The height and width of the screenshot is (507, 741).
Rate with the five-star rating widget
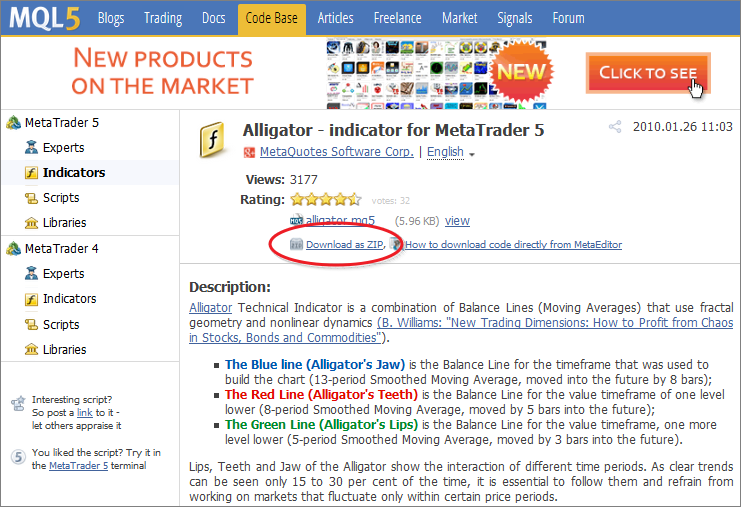[x=326, y=200]
